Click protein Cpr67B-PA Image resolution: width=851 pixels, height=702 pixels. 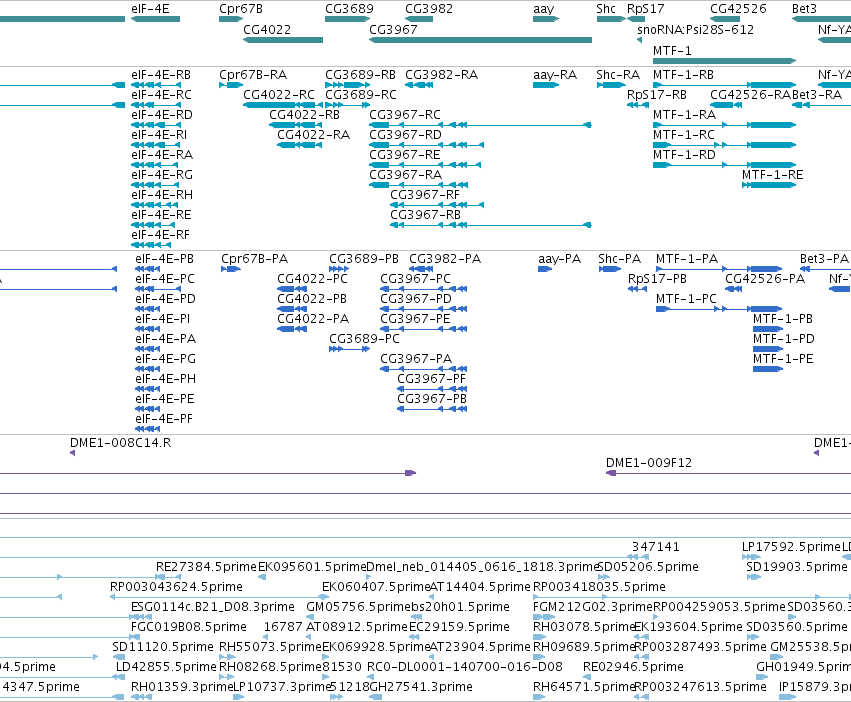pyautogui.click(x=255, y=259)
